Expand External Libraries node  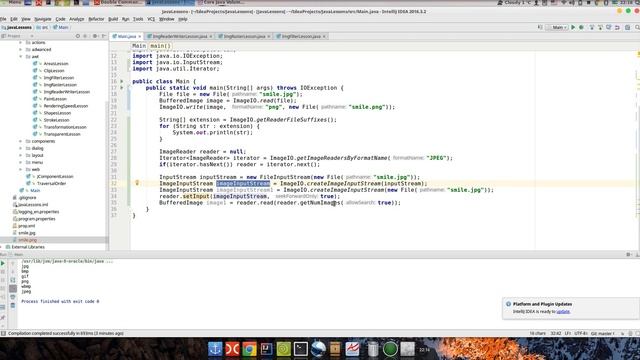pos(2,247)
